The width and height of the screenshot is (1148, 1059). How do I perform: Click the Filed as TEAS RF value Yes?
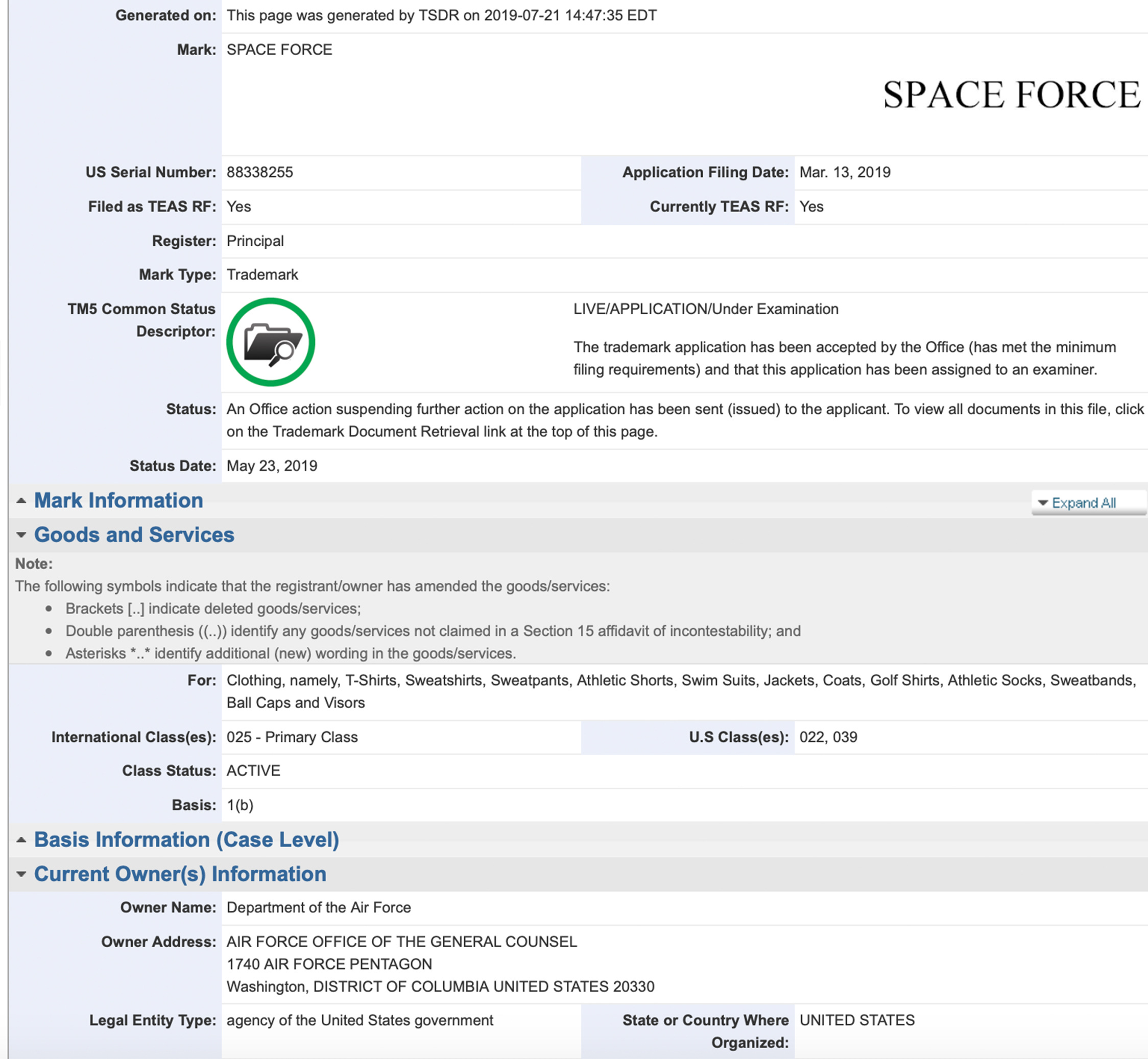pos(238,207)
